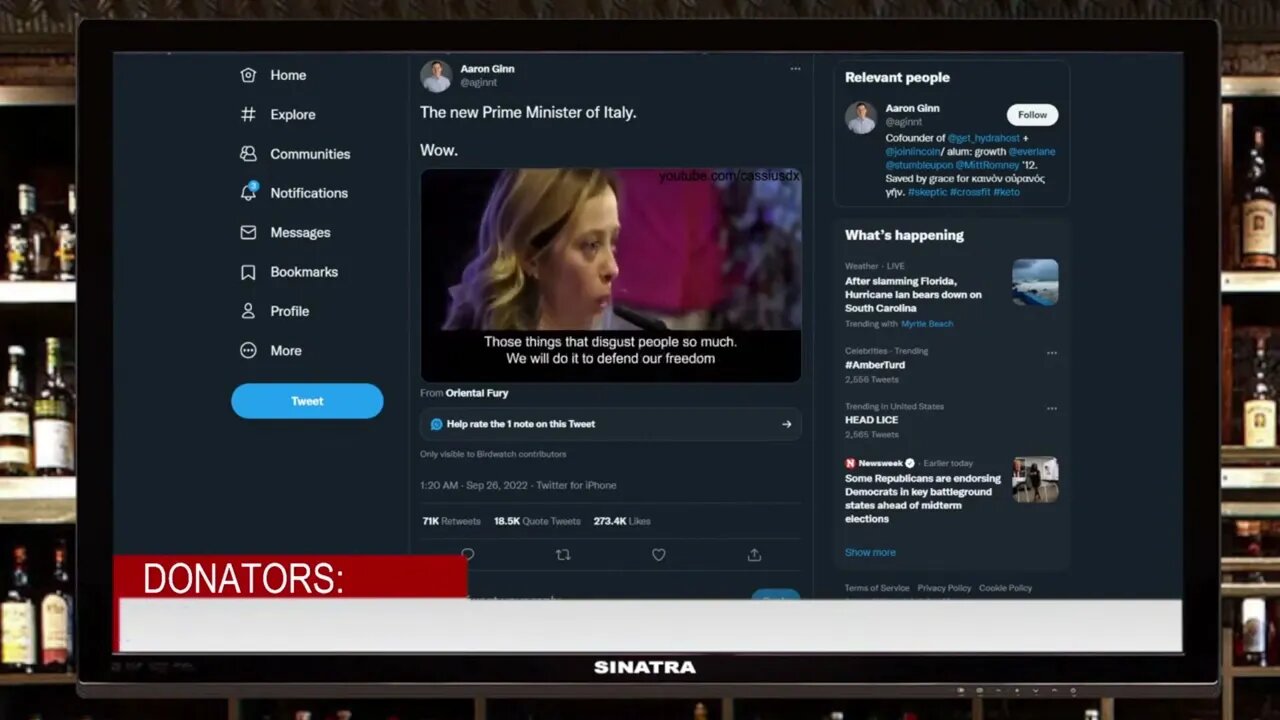
Task: Click the blue Tweet button
Action: tap(307, 401)
